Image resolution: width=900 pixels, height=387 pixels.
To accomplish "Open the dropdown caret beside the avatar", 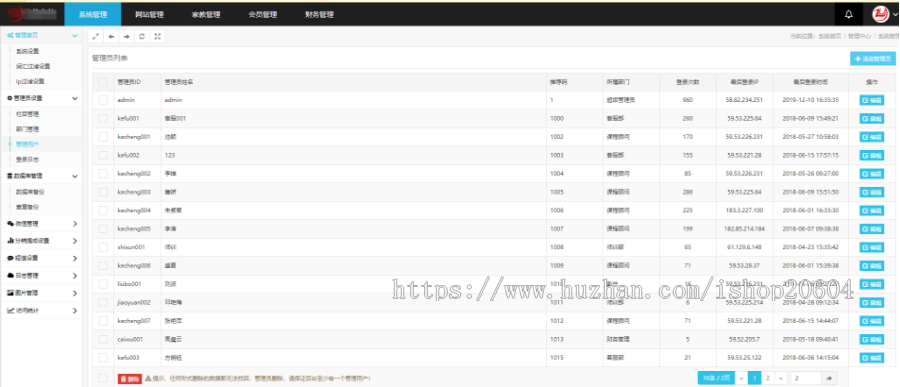I will tap(895, 15).
